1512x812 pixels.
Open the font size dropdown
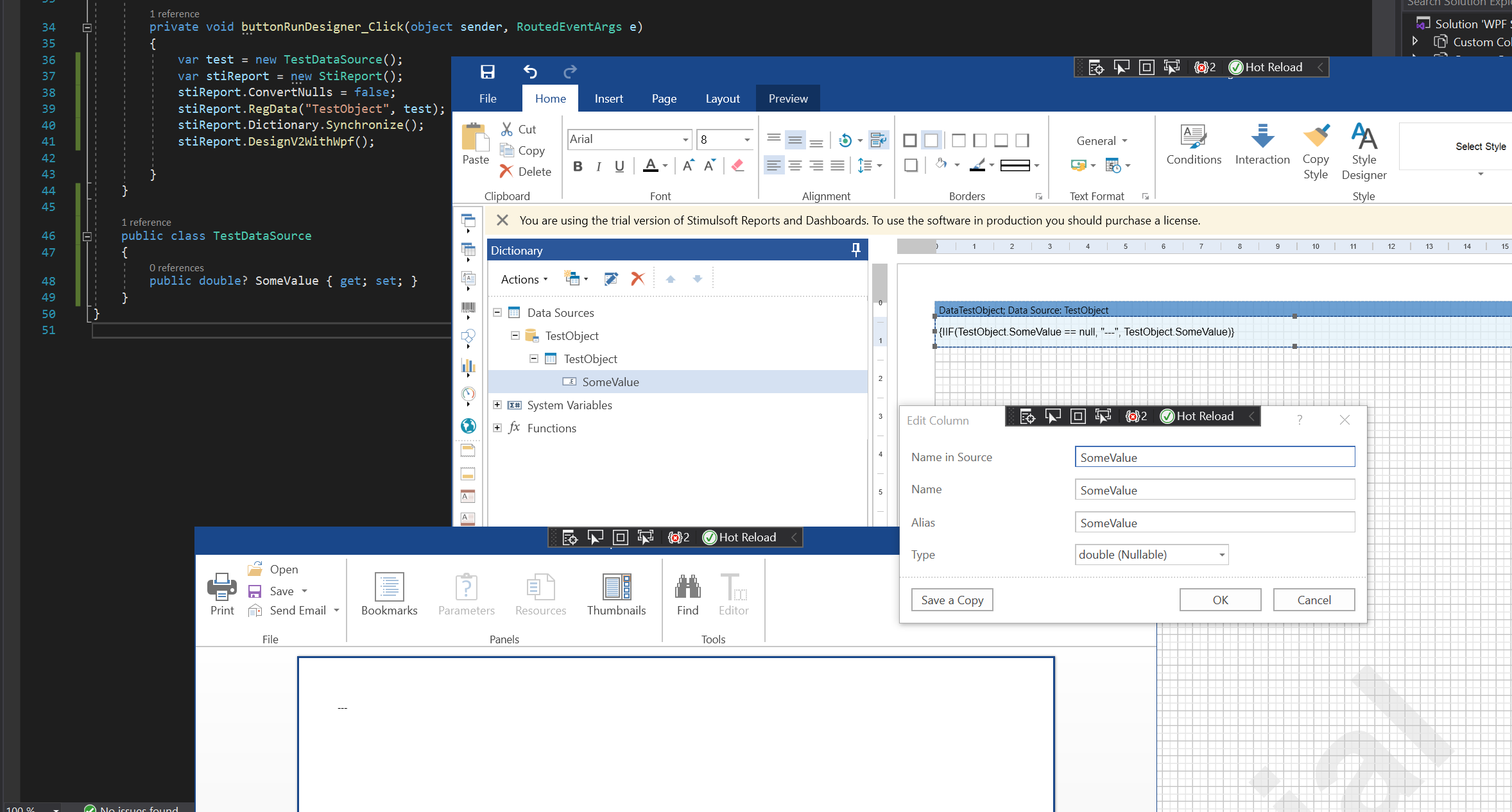[x=747, y=139]
